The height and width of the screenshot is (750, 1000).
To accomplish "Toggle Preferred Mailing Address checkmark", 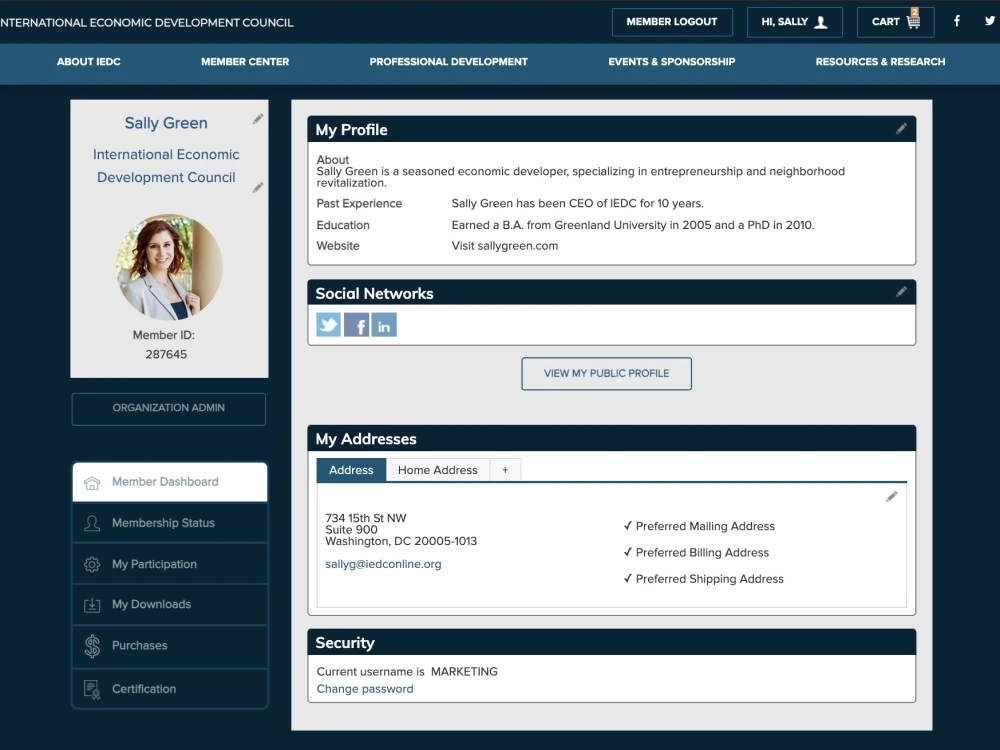I will [x=628, y=526].
